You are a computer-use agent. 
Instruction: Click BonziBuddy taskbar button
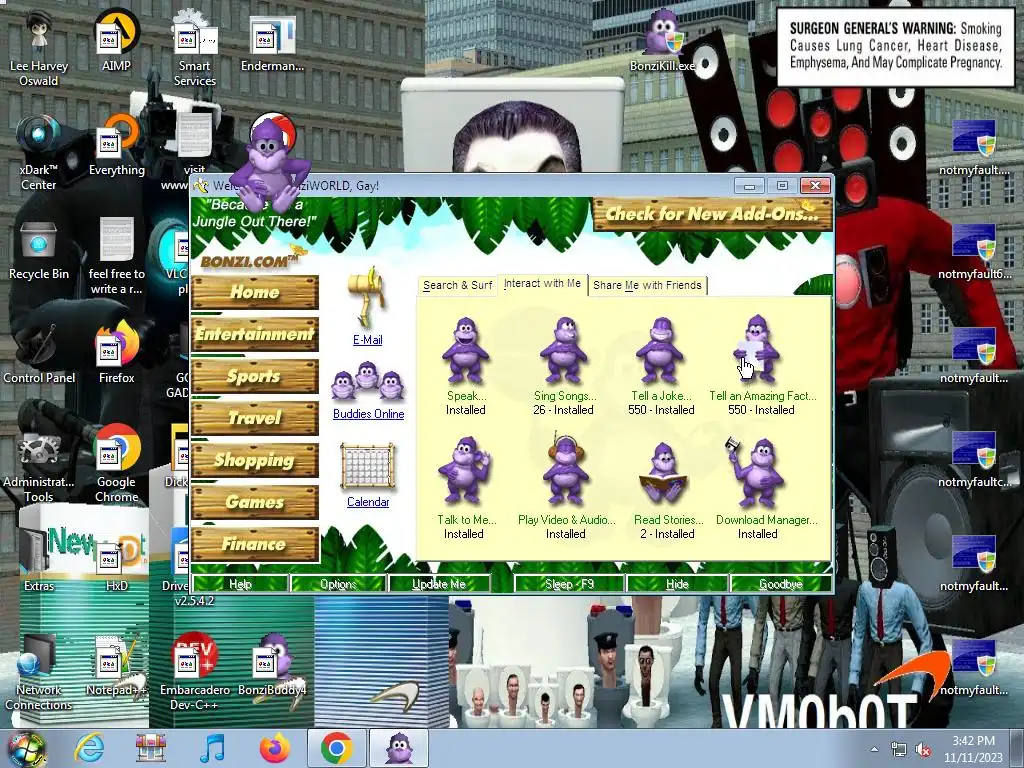click(399, 748)
